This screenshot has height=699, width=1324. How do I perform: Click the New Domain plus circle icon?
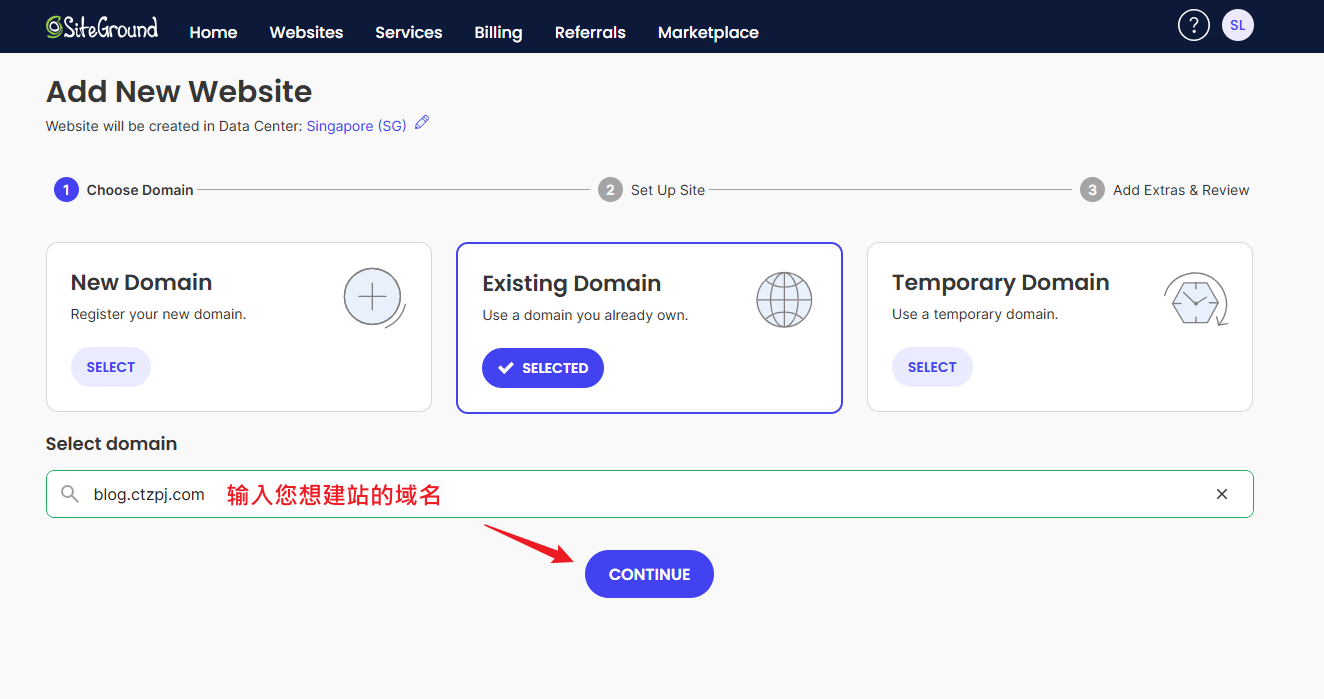point(373,298)
